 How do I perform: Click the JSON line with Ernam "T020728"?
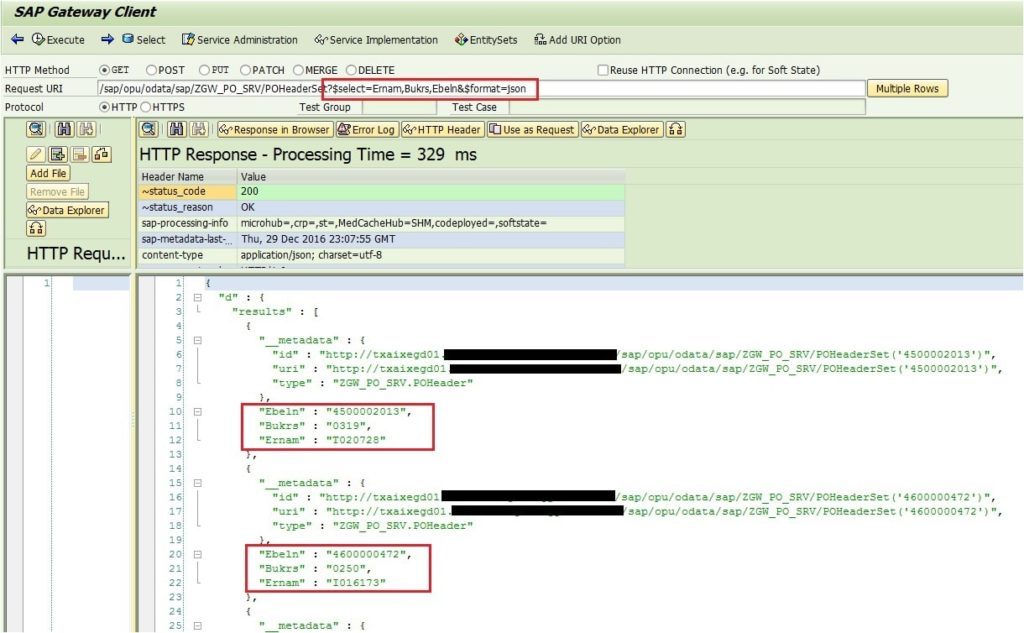pyautogui.click(x=322, y=440)
